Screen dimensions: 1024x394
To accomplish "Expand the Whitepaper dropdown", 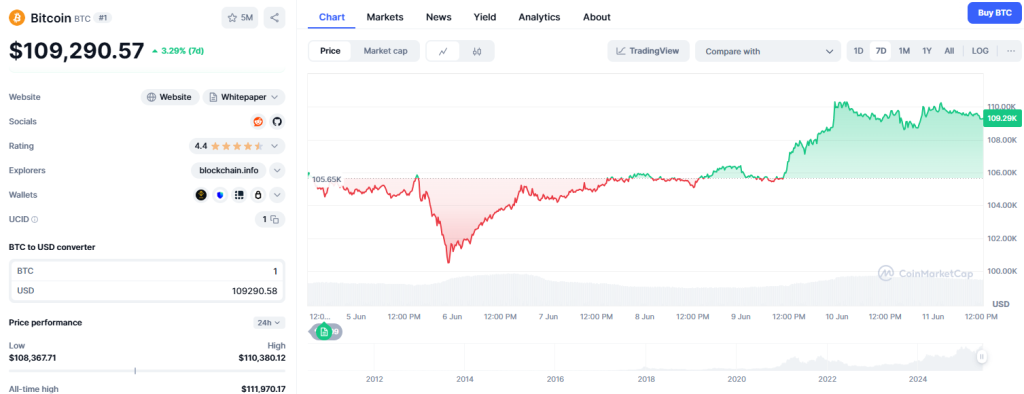I will [x=244, y=97].
